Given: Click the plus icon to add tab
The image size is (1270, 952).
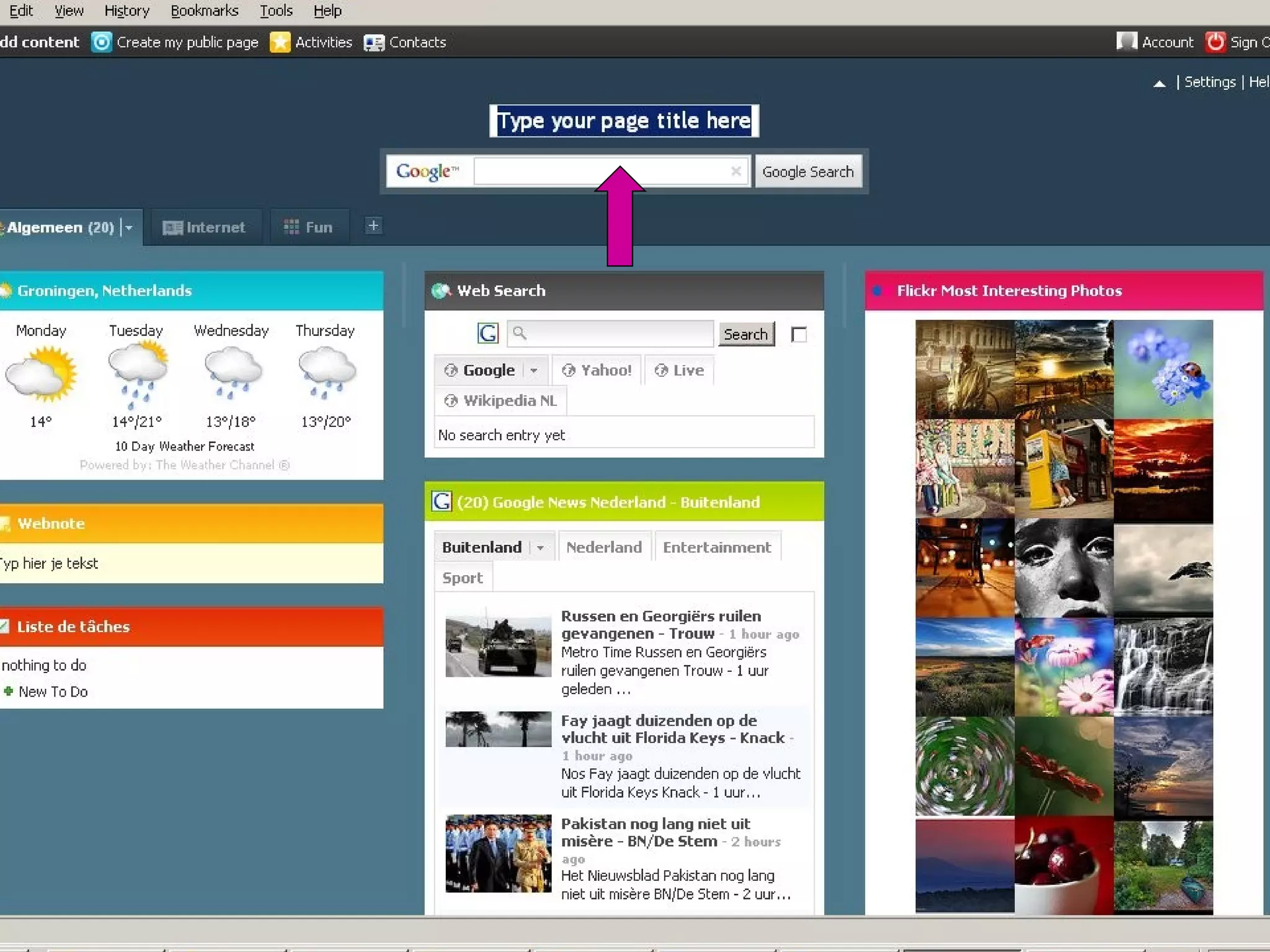Looking at the screenshot, I should (x=373, y=226).
